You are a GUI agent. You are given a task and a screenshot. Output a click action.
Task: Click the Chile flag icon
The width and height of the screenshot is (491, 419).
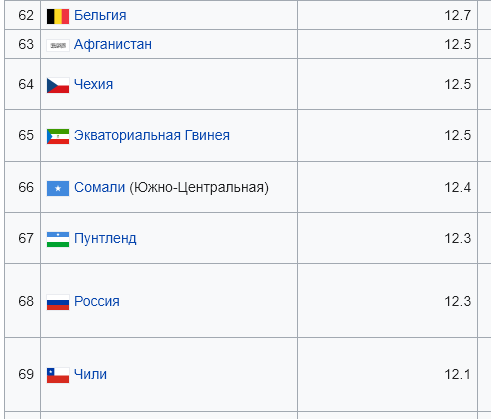(58, 375)
